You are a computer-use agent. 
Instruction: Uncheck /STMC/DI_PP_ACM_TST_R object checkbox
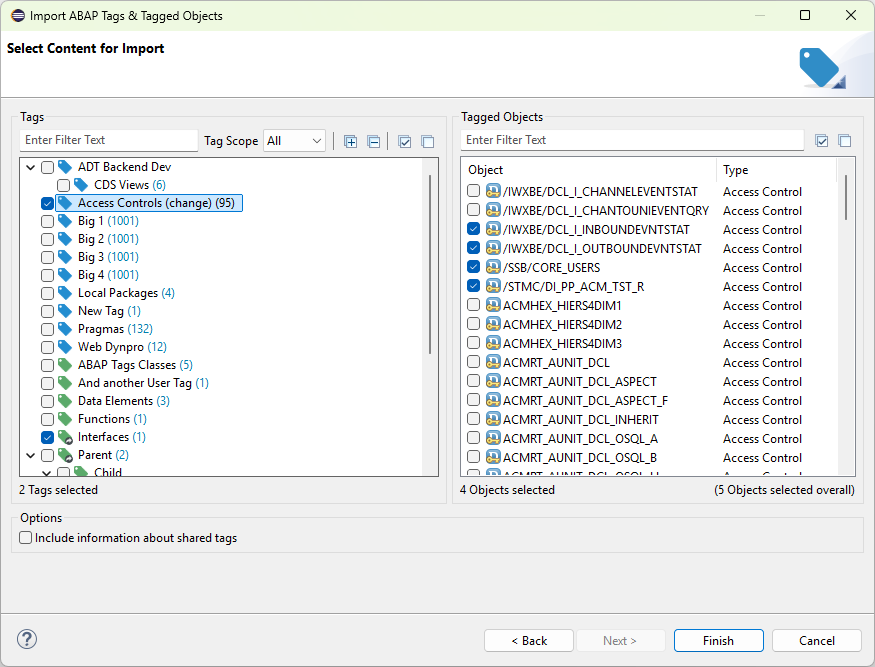pos(473,286)
